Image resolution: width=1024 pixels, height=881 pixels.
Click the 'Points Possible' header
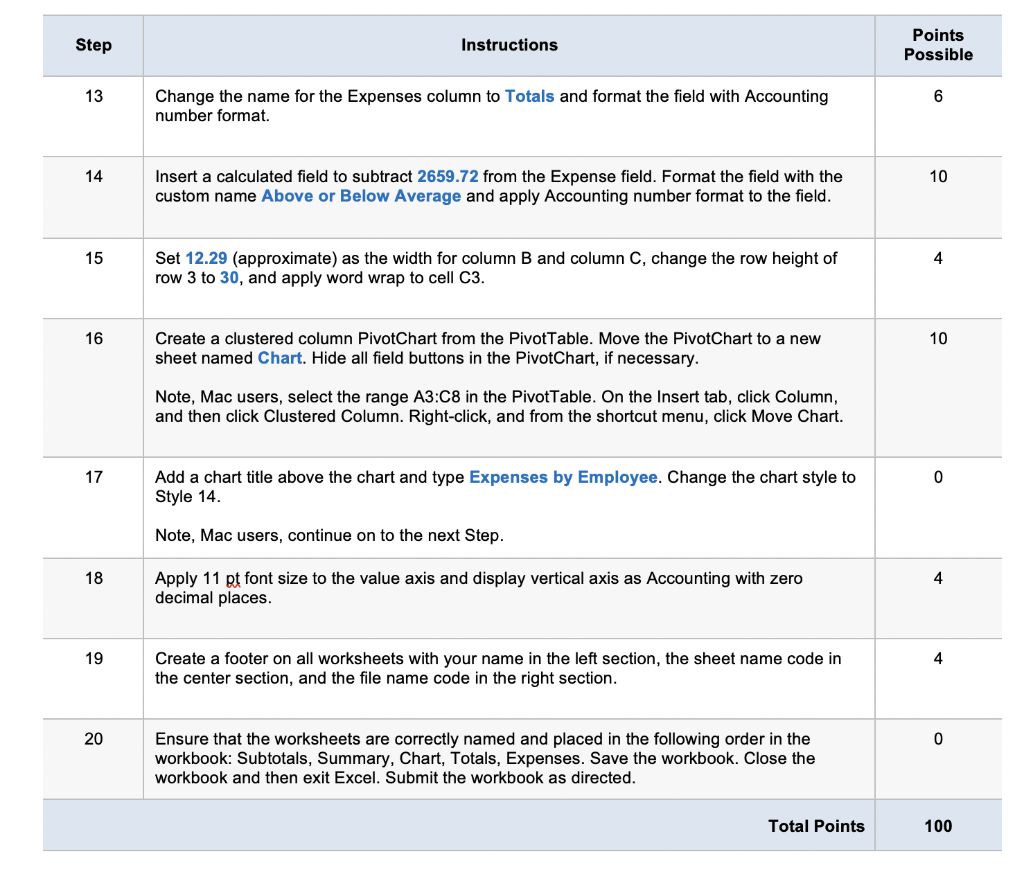point(938,45)
